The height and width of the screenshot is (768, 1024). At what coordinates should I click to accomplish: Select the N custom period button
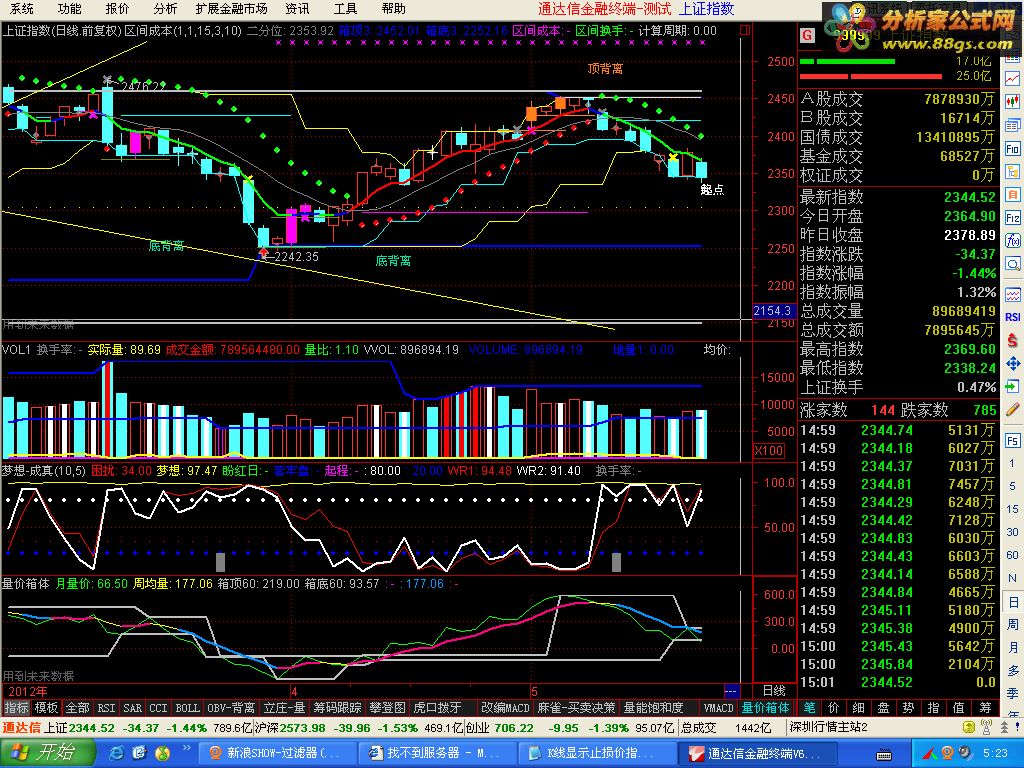click(1013, 579)
